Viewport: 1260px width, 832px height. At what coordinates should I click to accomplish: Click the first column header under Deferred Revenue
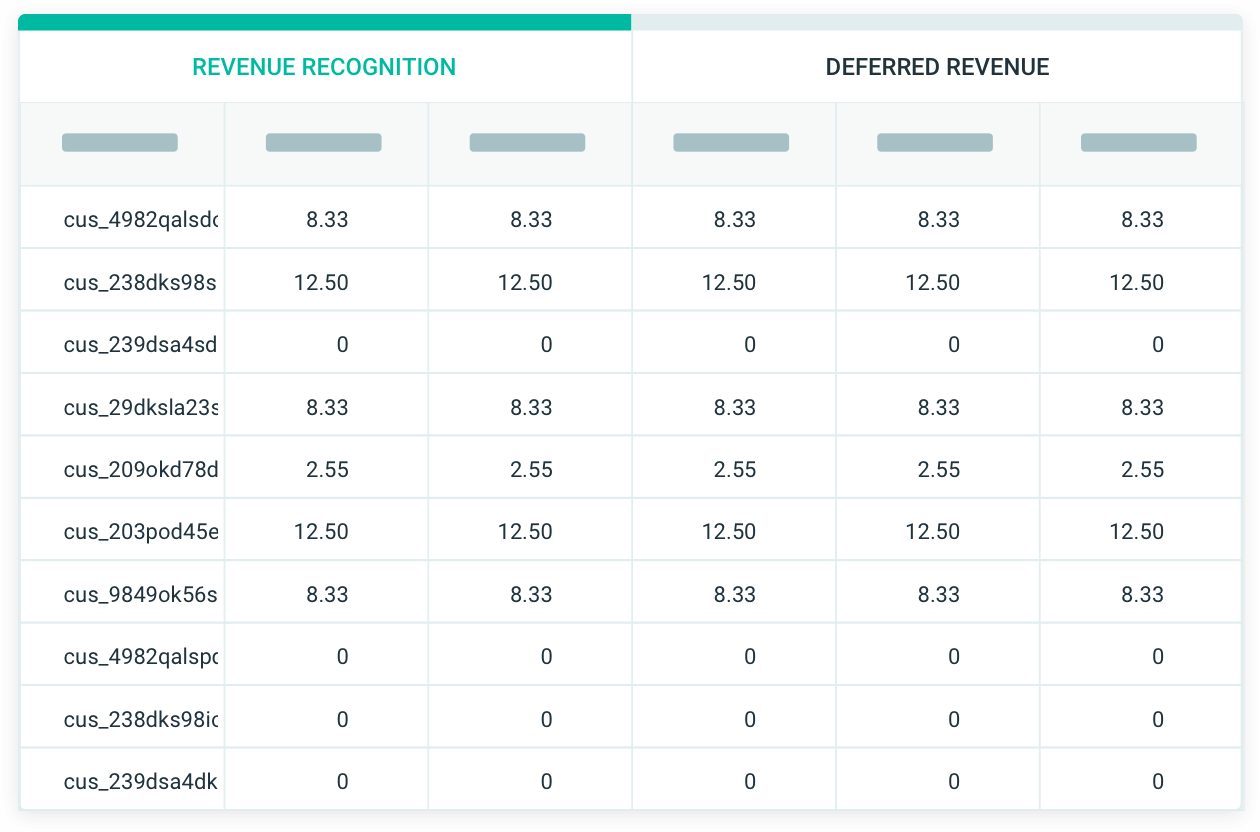731,142
